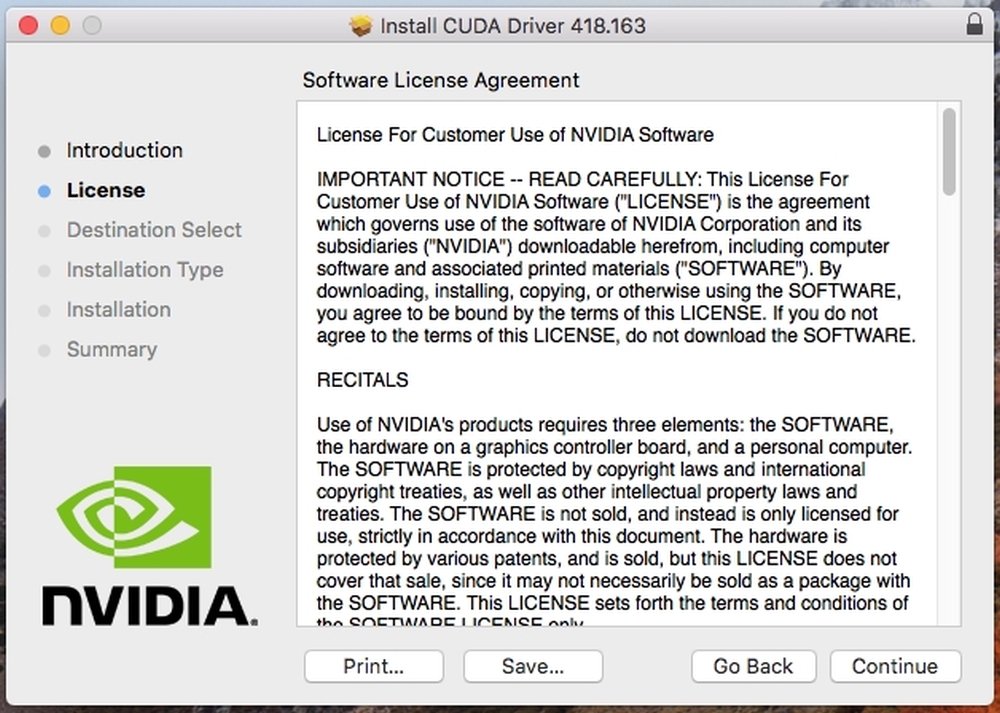Click the license text scrollbar thumb
Viewport: 1000px width, 713px height.
click(949, 152)
